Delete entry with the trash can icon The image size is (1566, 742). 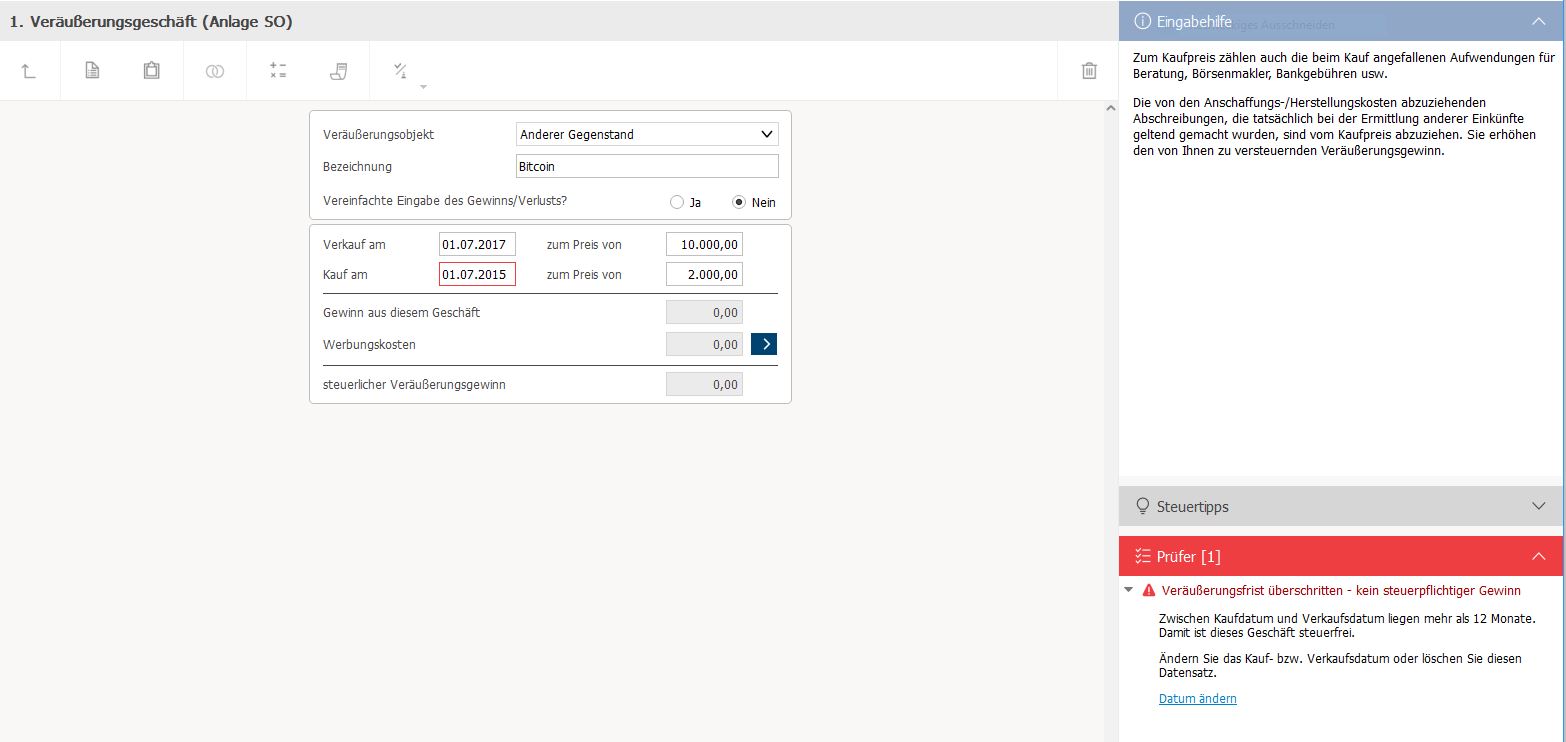[x=1089, y=71]
